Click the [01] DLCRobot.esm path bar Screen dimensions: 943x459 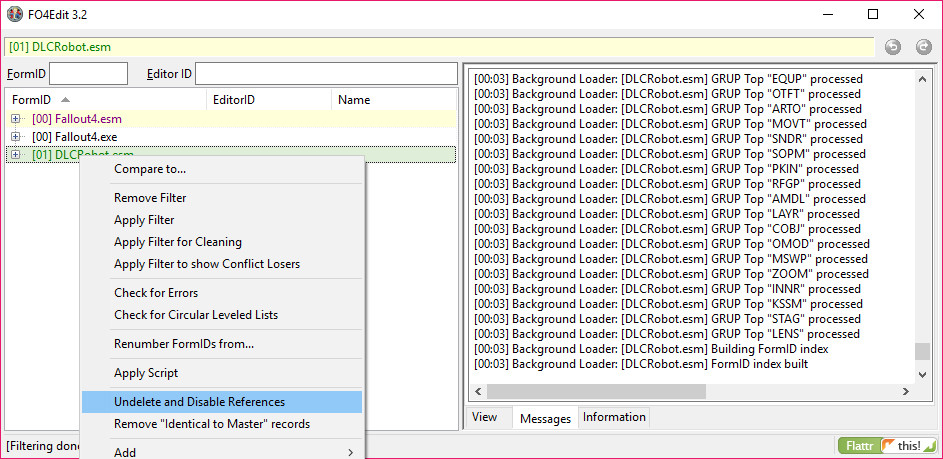439,47
